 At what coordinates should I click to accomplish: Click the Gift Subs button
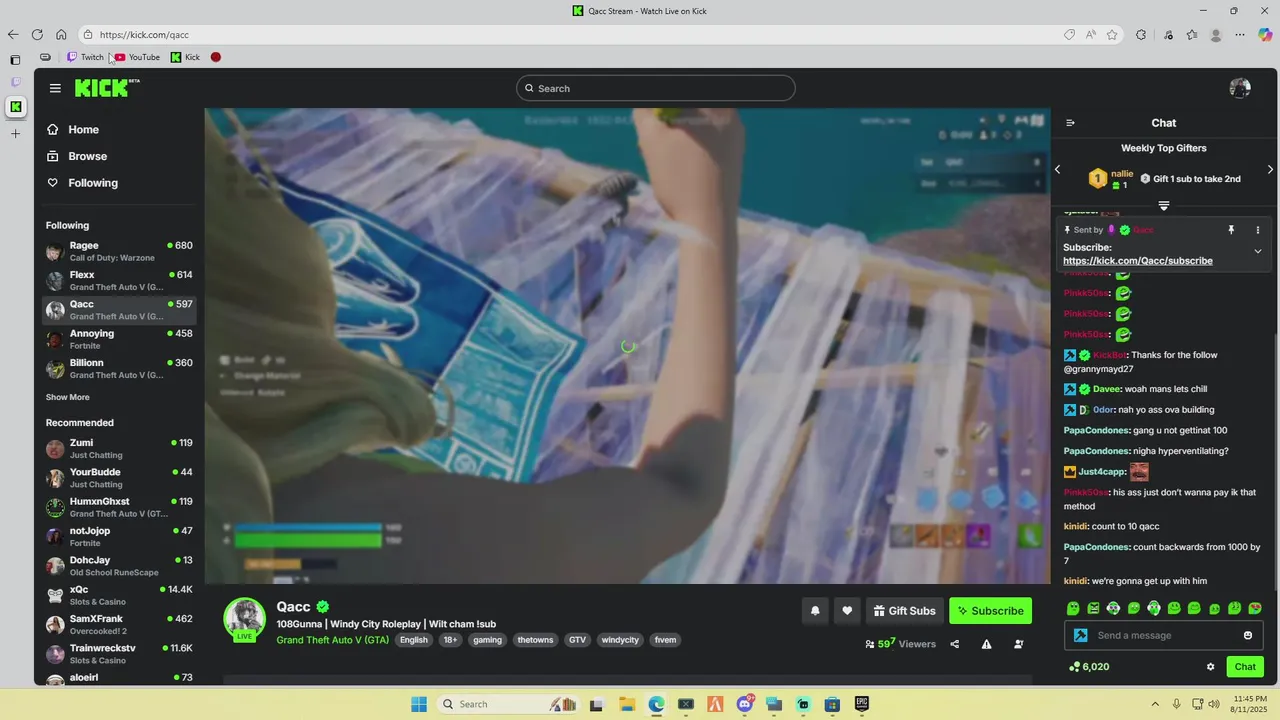pyautogui.click(x=904, y=611)
